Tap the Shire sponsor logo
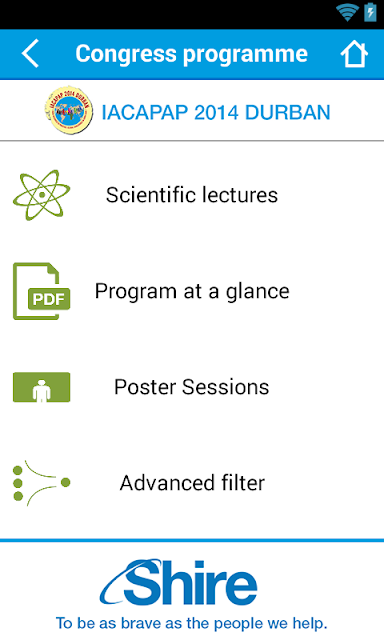Image resolution: width=384 pixels, height=640 pixels. pyautogui.click(x=178, y=582)
